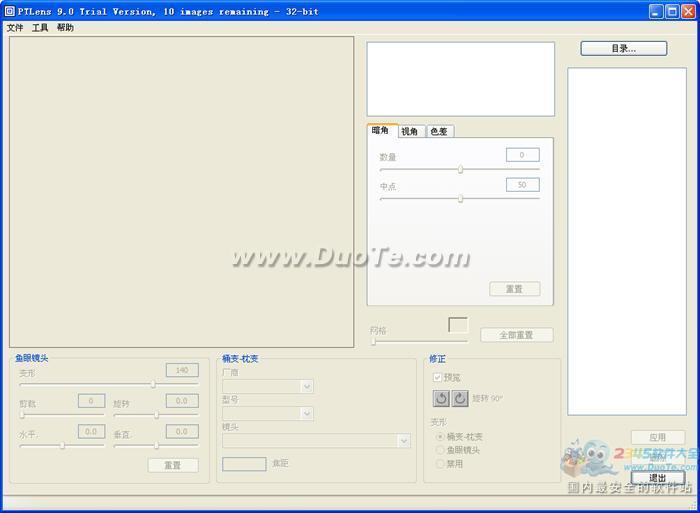
Task: Click 重置 in the 暗角 tab panel
Action: click(x=515, y=289)
